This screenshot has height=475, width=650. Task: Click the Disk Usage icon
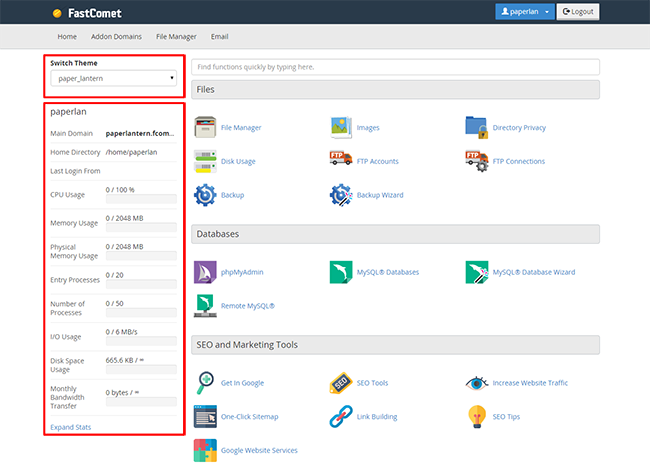205,161
